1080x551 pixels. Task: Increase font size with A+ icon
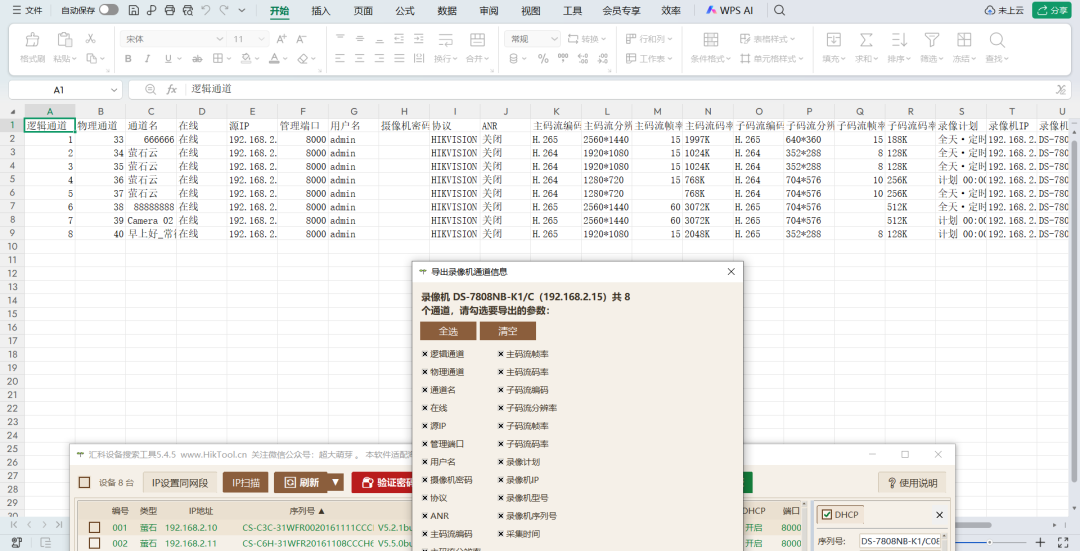point(282,39)
